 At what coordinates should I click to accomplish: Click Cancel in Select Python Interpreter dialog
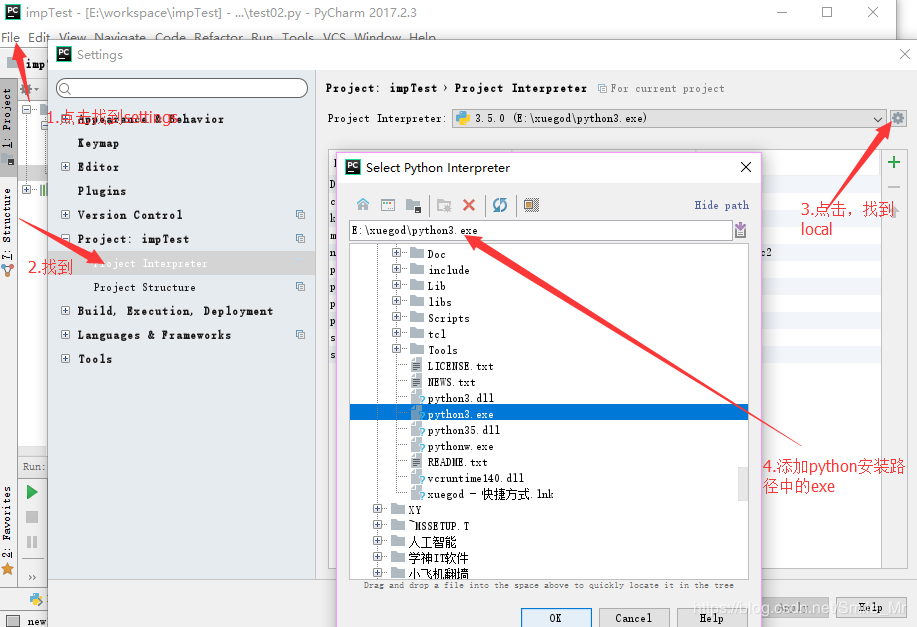(x=633, y=618)
